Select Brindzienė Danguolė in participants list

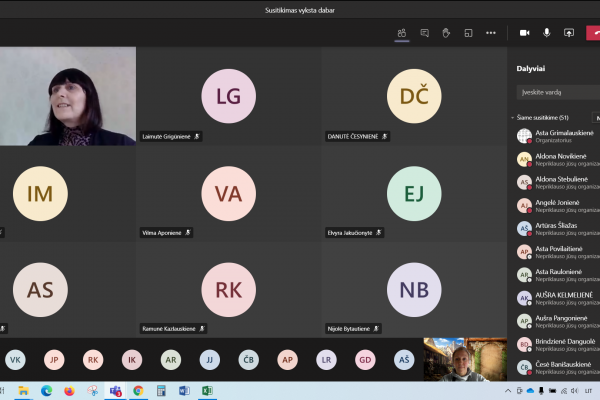(558, 344)
